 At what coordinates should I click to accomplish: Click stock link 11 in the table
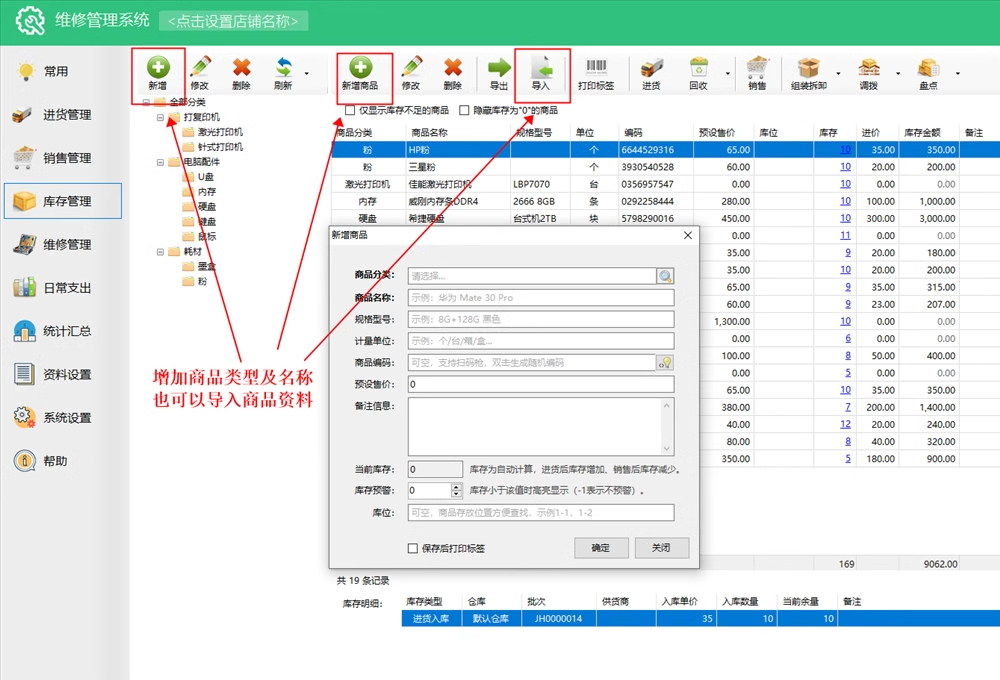(845, 235)
